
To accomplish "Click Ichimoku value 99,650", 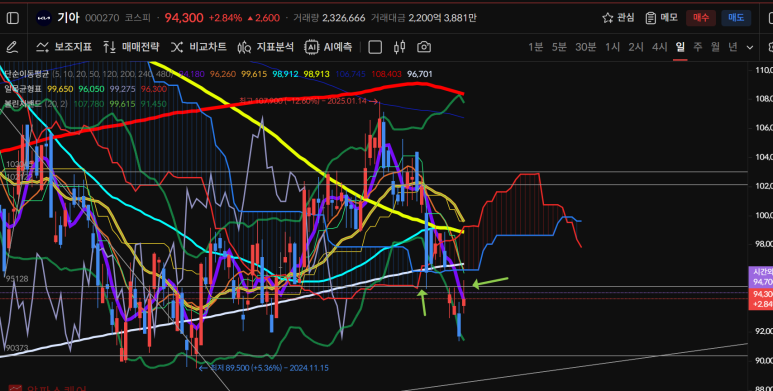I will [60, 89].
